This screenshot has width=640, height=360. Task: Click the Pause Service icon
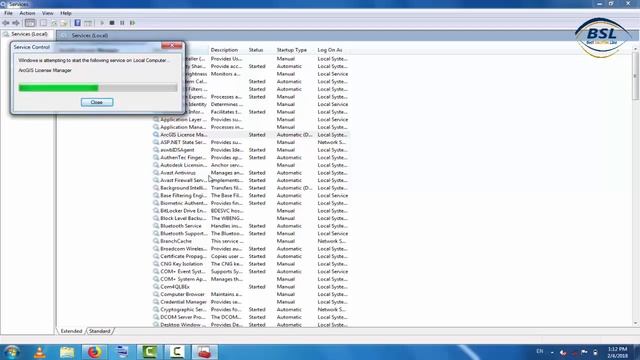(122, 23)
